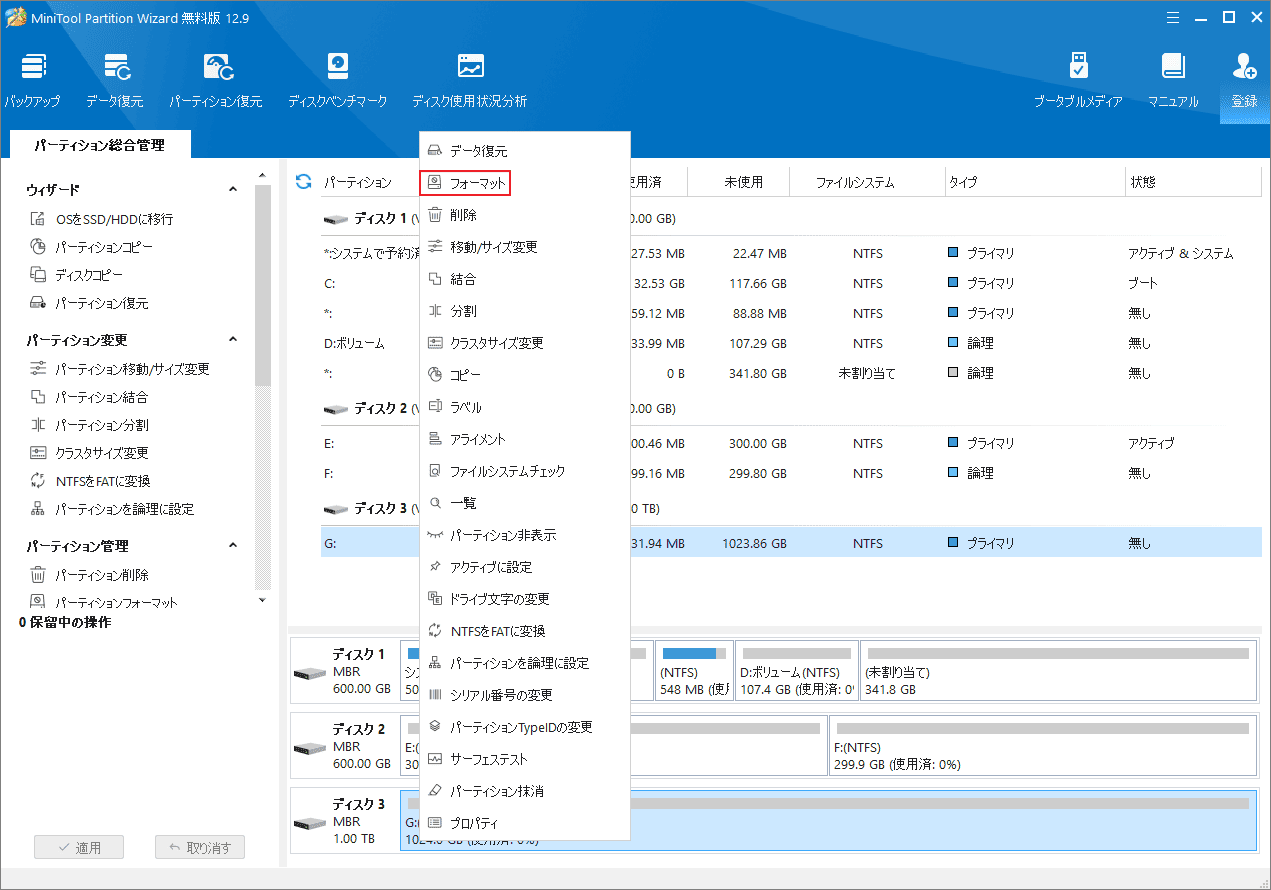The height and width of the screenshot is (890, 1271).
Task: Choose プロパティ from context menu
Action: (x=525, y=823)
